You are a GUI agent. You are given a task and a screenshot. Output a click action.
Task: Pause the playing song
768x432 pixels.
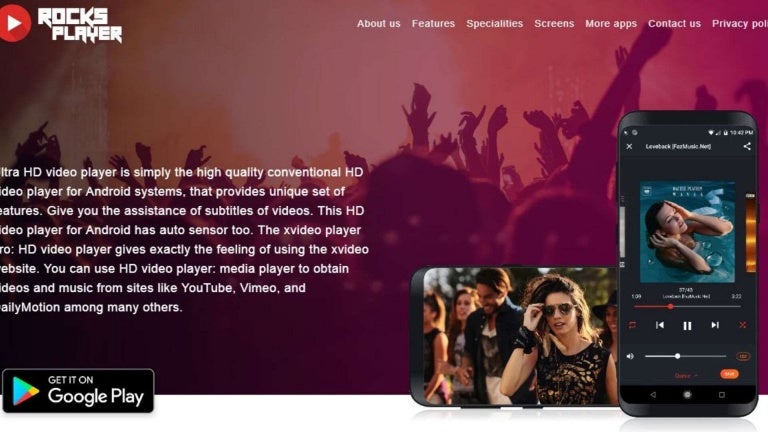pos(687,326)
